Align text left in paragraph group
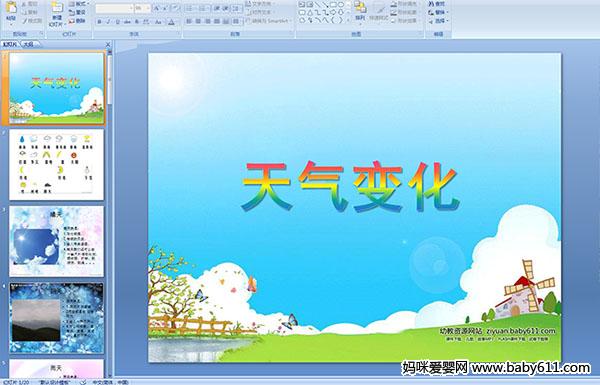 click(189, 21)
